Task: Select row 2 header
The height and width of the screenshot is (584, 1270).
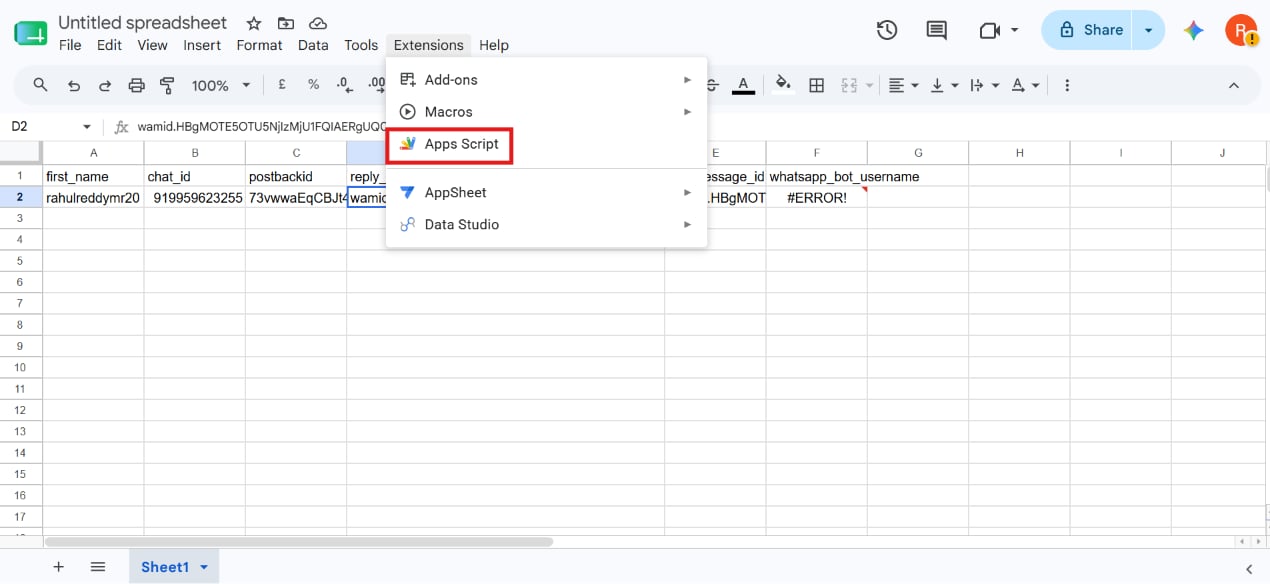Action: pyautogui.click(x=21, y=198)
